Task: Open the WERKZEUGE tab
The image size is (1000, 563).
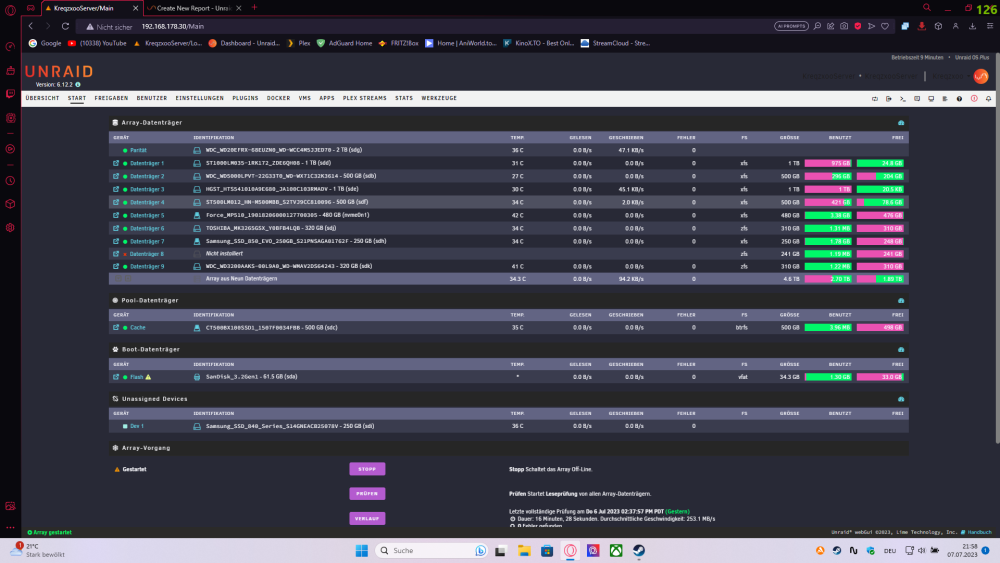Action: (439, 98)
